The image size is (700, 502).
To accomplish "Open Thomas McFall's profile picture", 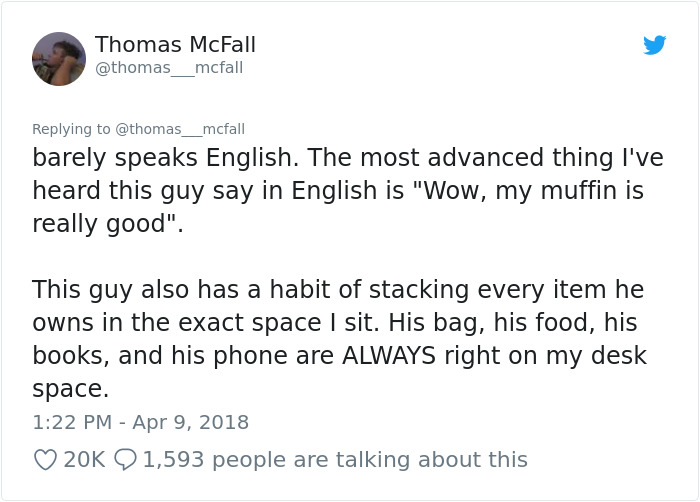I will (59, 58).
